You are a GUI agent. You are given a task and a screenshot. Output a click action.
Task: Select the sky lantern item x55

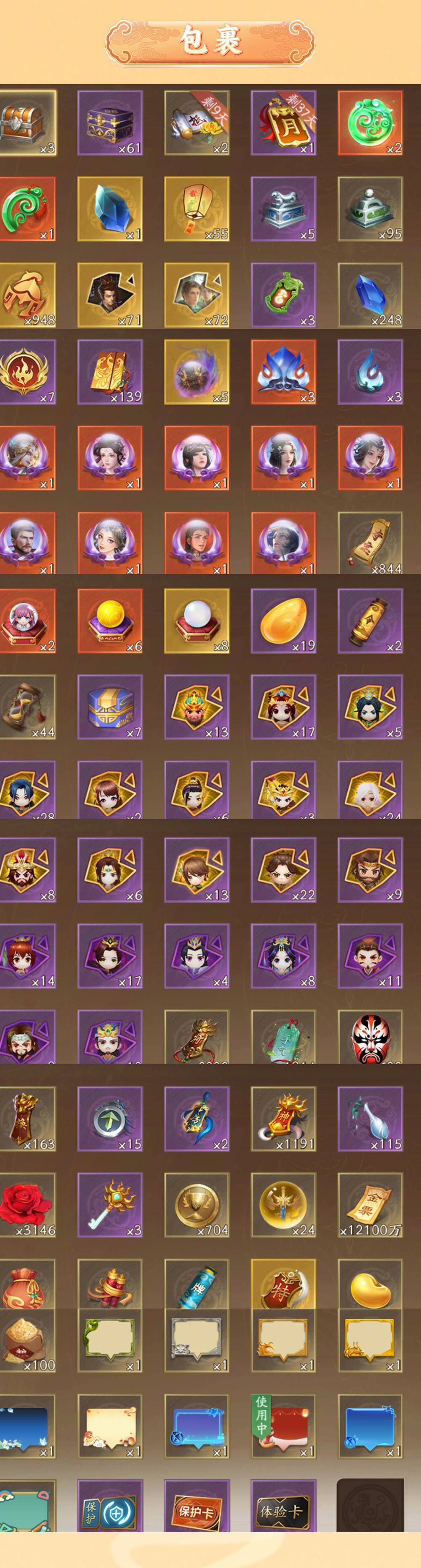197,209
